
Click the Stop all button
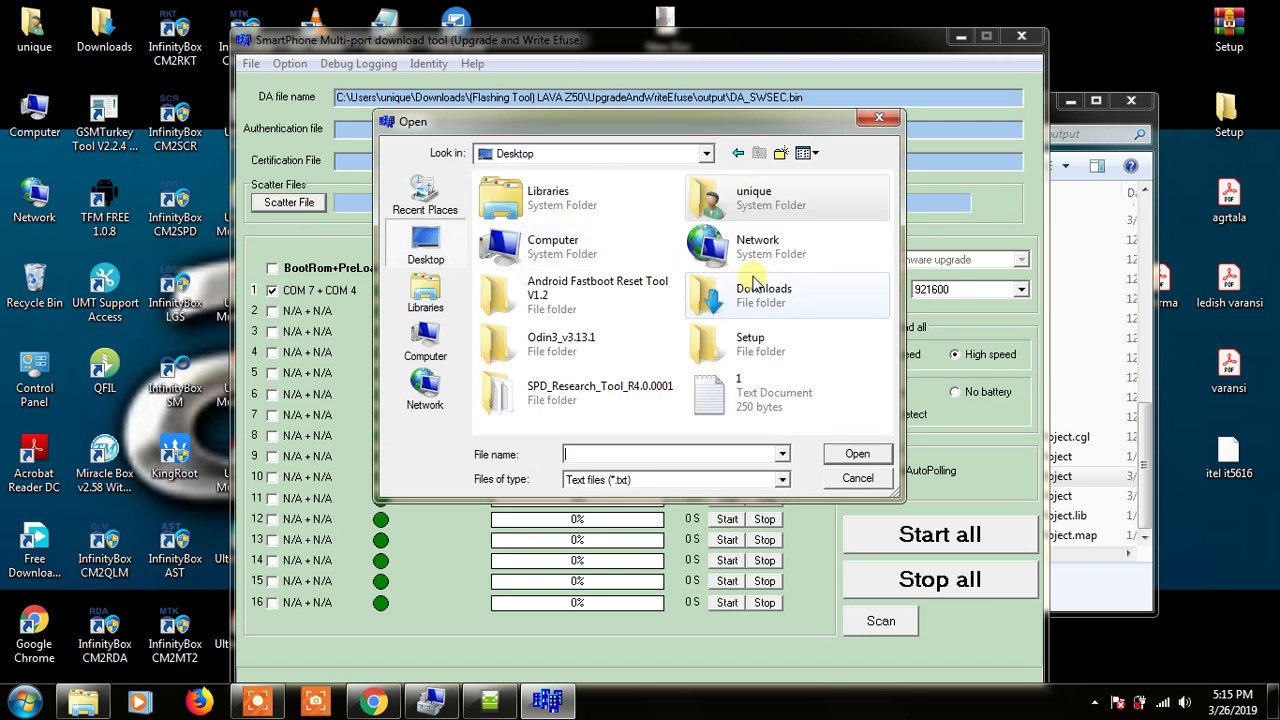[x=940, y=579]
